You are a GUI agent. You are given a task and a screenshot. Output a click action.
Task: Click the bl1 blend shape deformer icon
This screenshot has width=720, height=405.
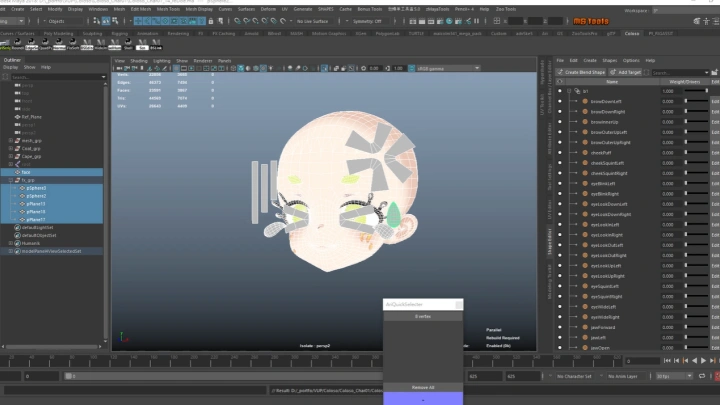point(577,91)
